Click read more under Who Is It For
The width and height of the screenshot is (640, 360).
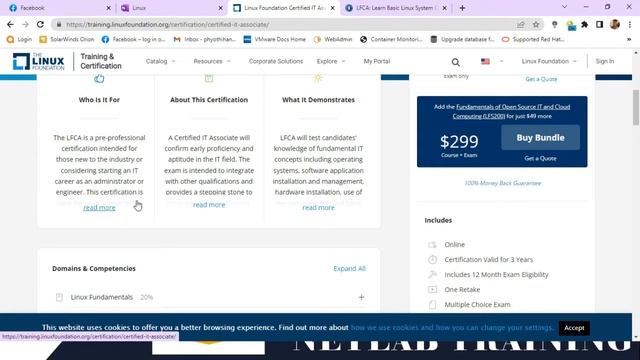pos(99,208)
